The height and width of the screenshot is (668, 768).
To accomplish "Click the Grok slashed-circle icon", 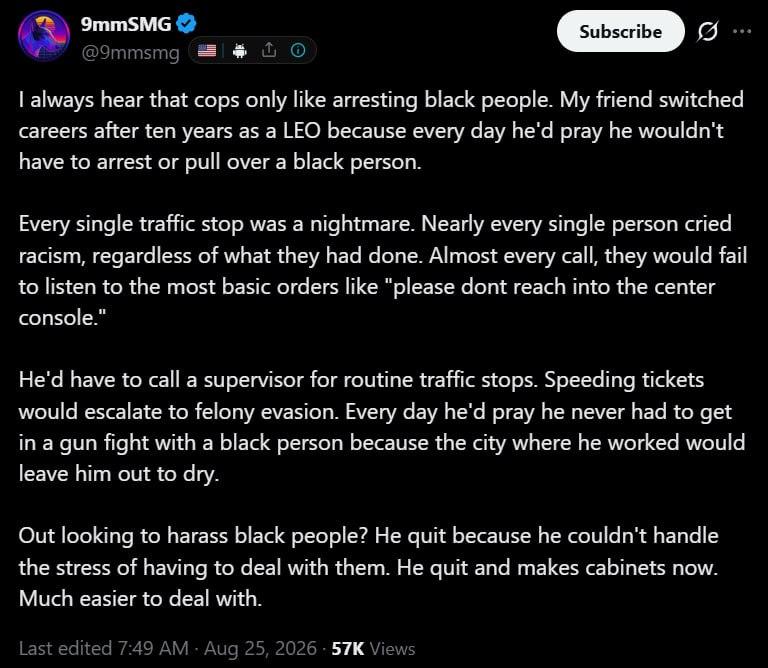I will 707,31.
